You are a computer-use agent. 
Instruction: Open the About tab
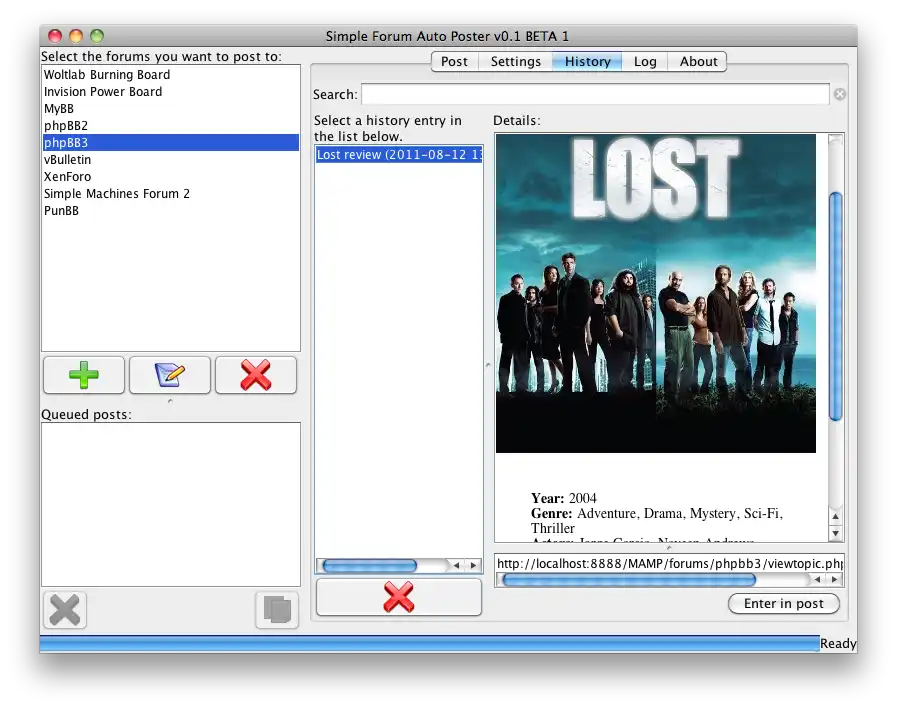(x=698, y=62)
